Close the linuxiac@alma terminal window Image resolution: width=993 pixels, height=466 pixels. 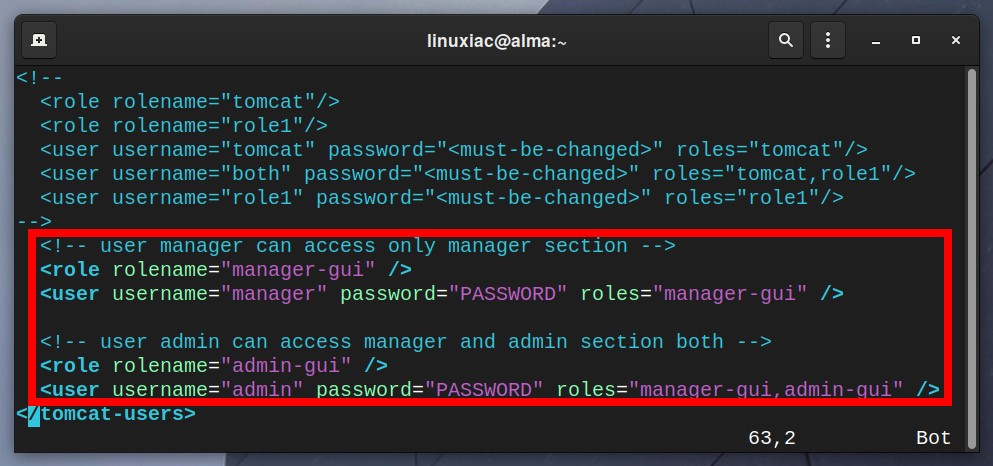coord(956,41)
